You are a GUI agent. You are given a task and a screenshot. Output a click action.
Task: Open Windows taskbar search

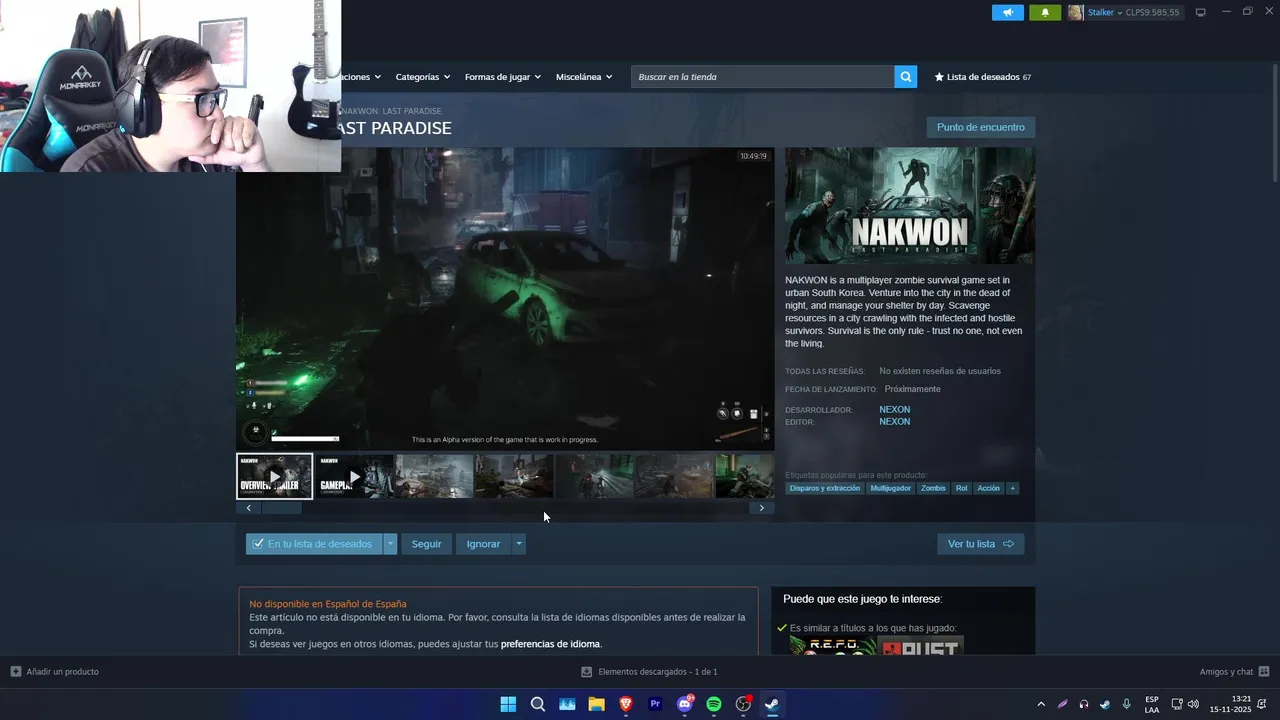[x=537, y=704]
